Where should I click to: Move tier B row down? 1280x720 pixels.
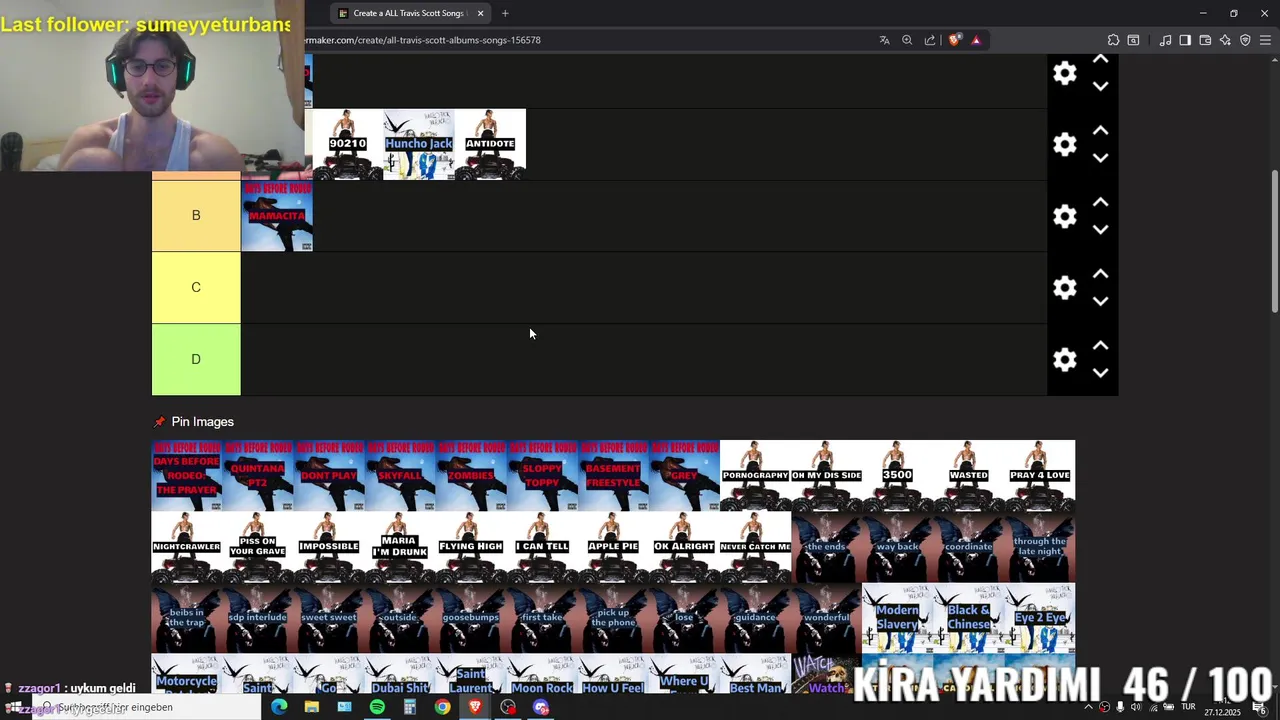coord(1100,230)
